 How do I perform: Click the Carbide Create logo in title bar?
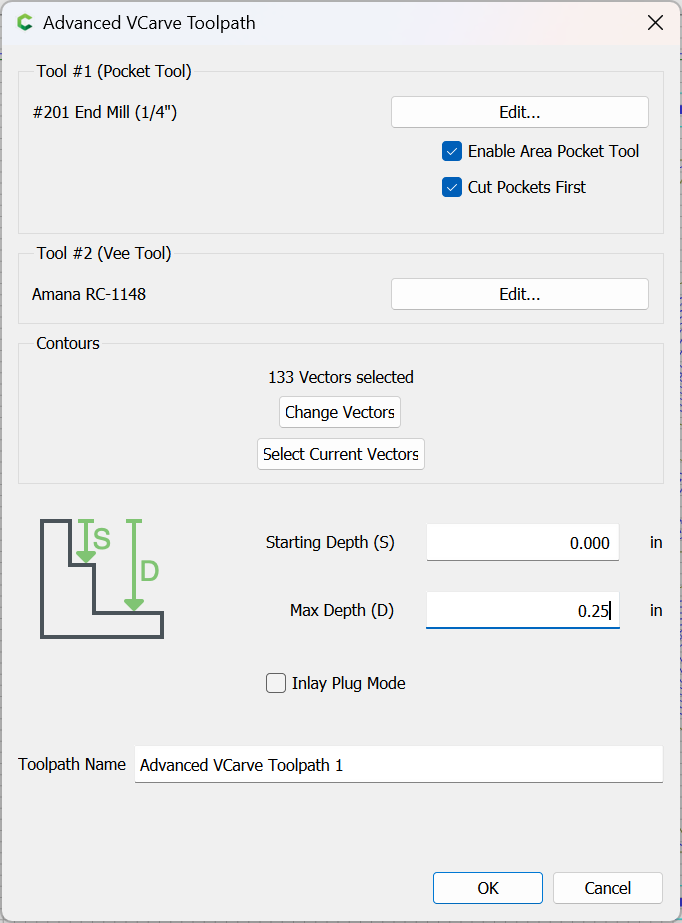[25, 22]
